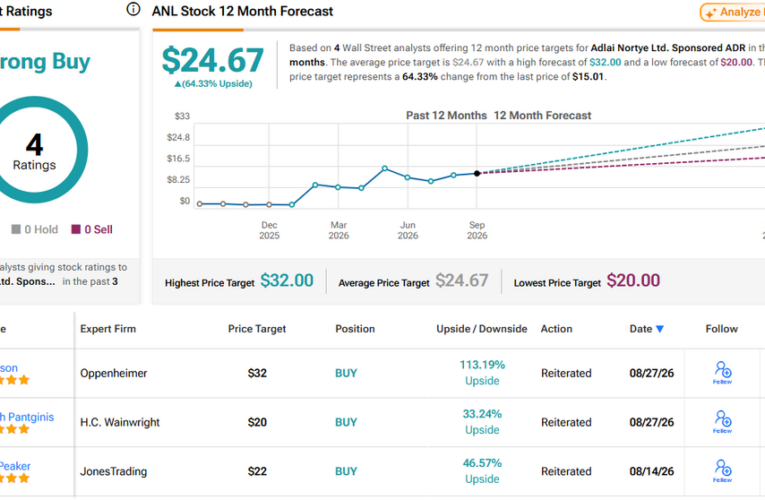
Task: Click the Upside / Downside column header
Action: tap(482, 329)
